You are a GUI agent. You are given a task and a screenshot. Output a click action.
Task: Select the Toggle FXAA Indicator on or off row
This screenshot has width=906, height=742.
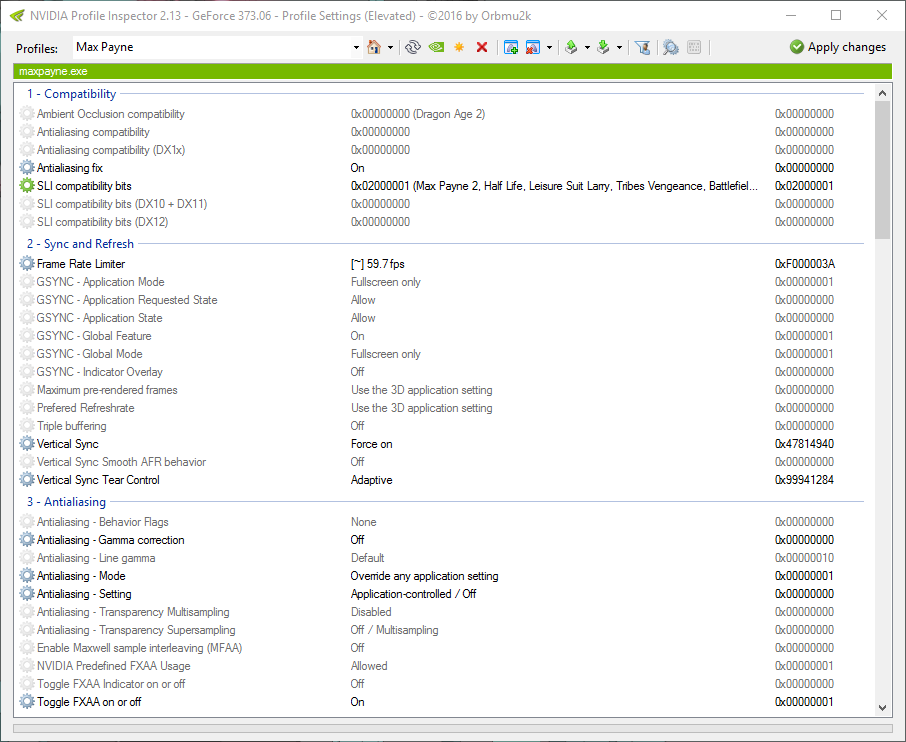point(442,684)
